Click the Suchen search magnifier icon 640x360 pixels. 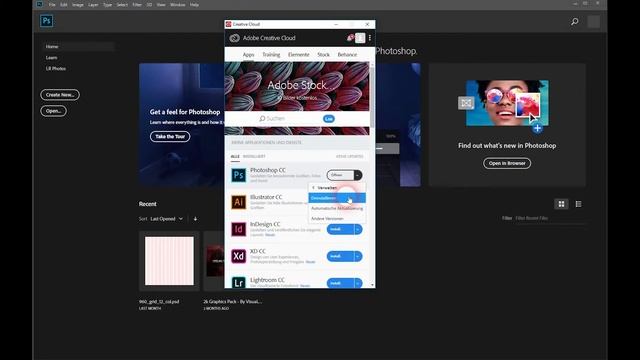[262, 119]
